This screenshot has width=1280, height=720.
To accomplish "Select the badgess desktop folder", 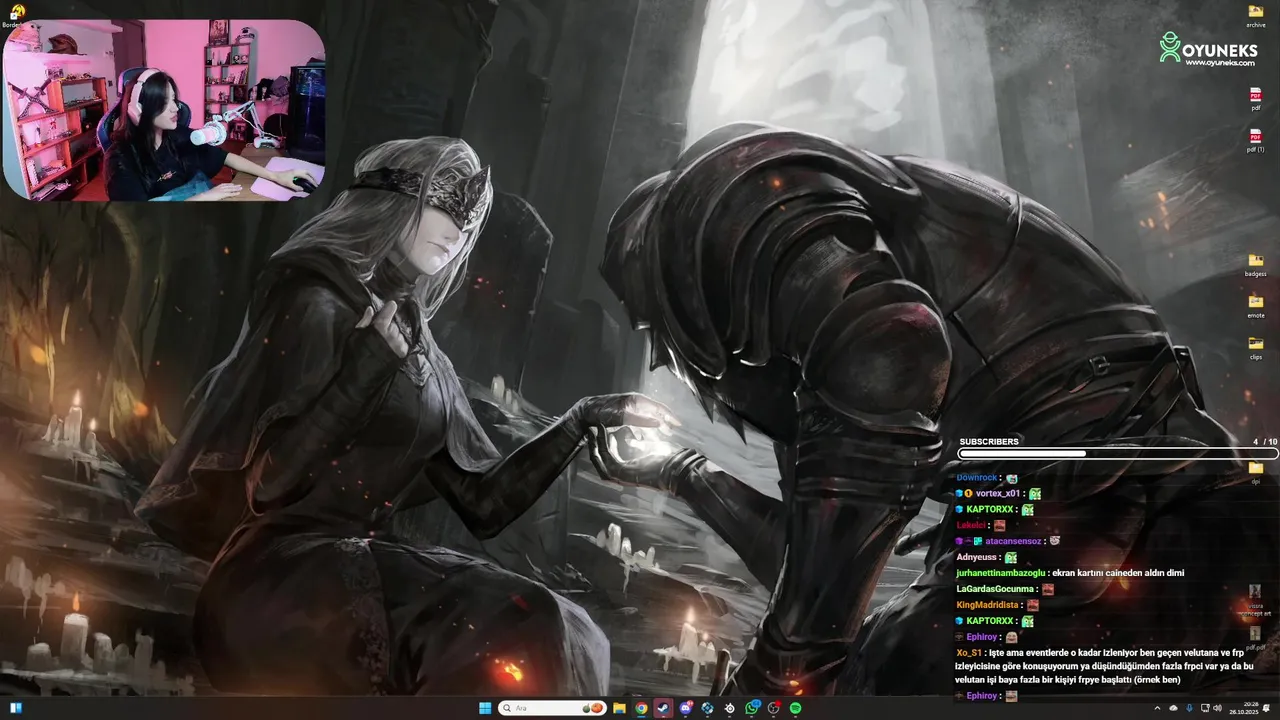I will pos(1256,265).
